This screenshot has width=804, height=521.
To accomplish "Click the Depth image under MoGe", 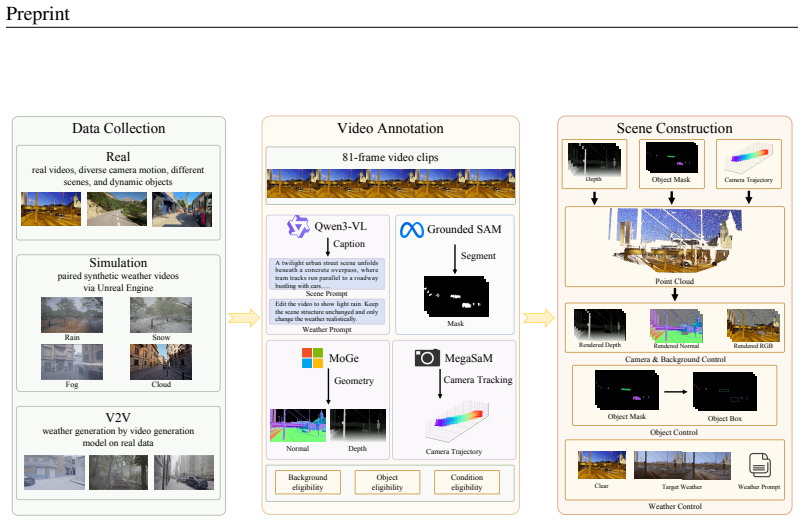I will 358,425.
